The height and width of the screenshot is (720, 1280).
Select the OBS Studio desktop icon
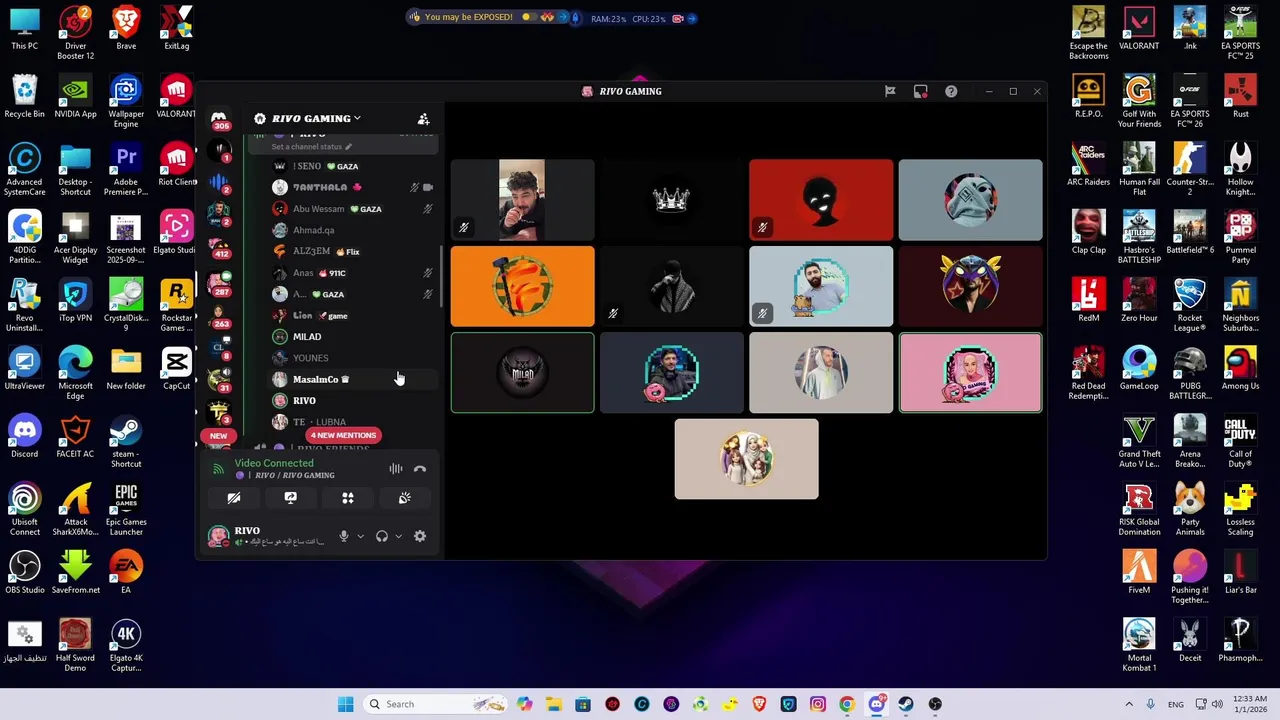tap(25, 573)
